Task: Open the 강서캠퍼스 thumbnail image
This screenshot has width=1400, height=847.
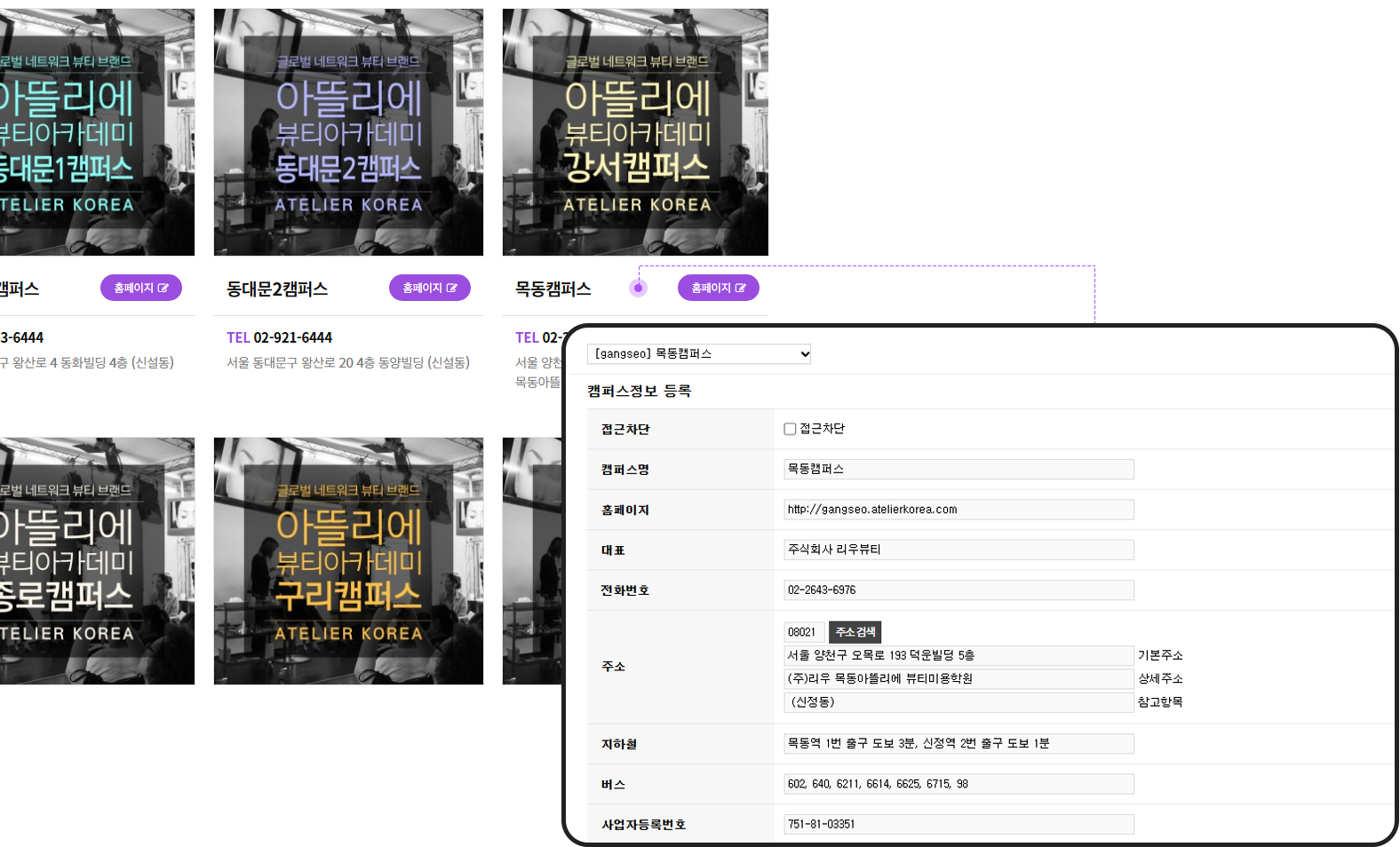Action: coord(635,132)
